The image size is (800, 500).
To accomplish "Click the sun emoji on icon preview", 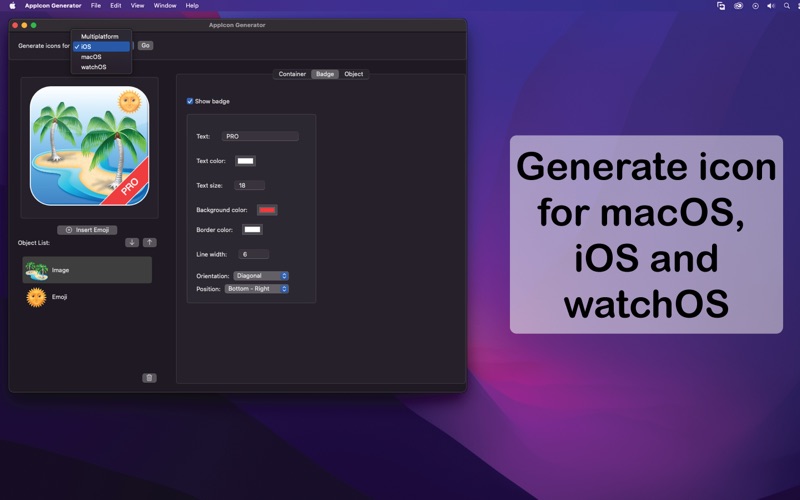I will (x=129, y=101).
